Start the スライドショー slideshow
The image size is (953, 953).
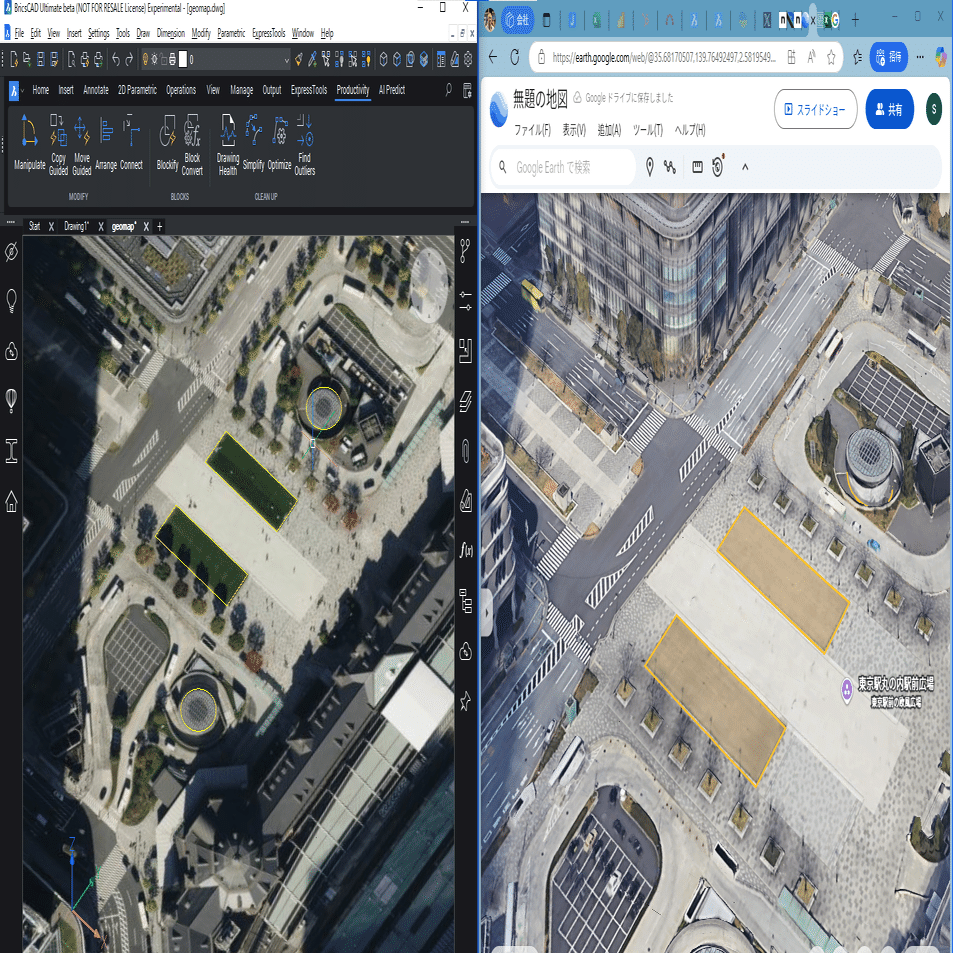[816, 109]
